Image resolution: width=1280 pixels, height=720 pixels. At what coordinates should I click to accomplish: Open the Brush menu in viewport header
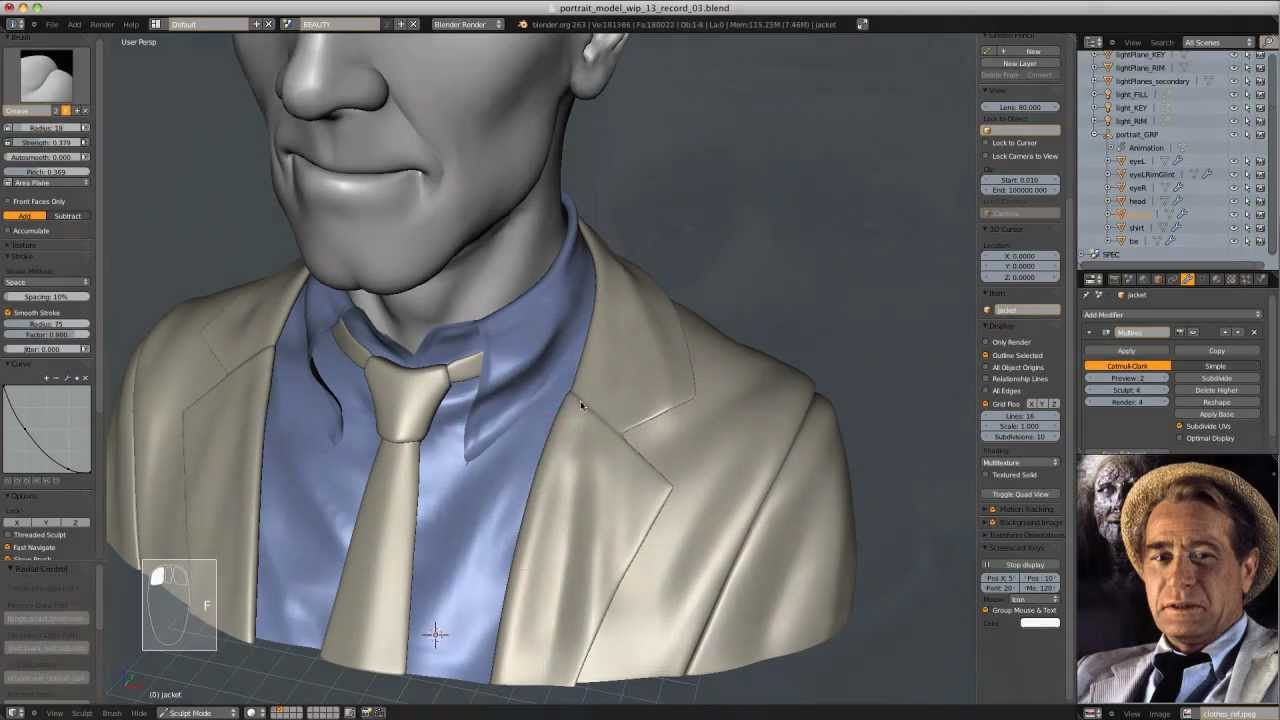click(x=111, y=713)
